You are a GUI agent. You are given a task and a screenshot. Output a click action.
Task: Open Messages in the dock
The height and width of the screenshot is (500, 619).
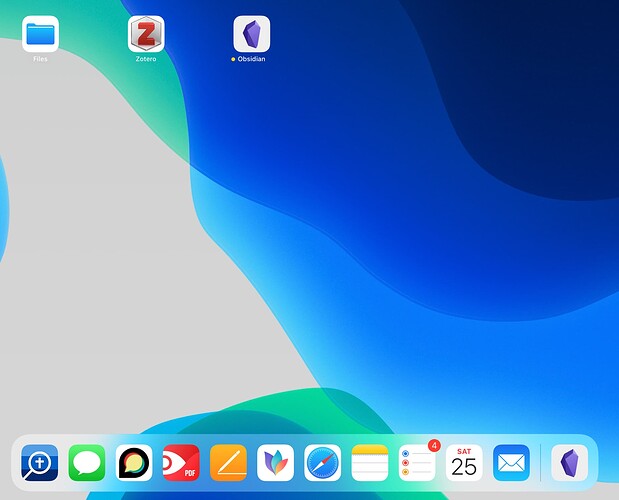[87, 463]
